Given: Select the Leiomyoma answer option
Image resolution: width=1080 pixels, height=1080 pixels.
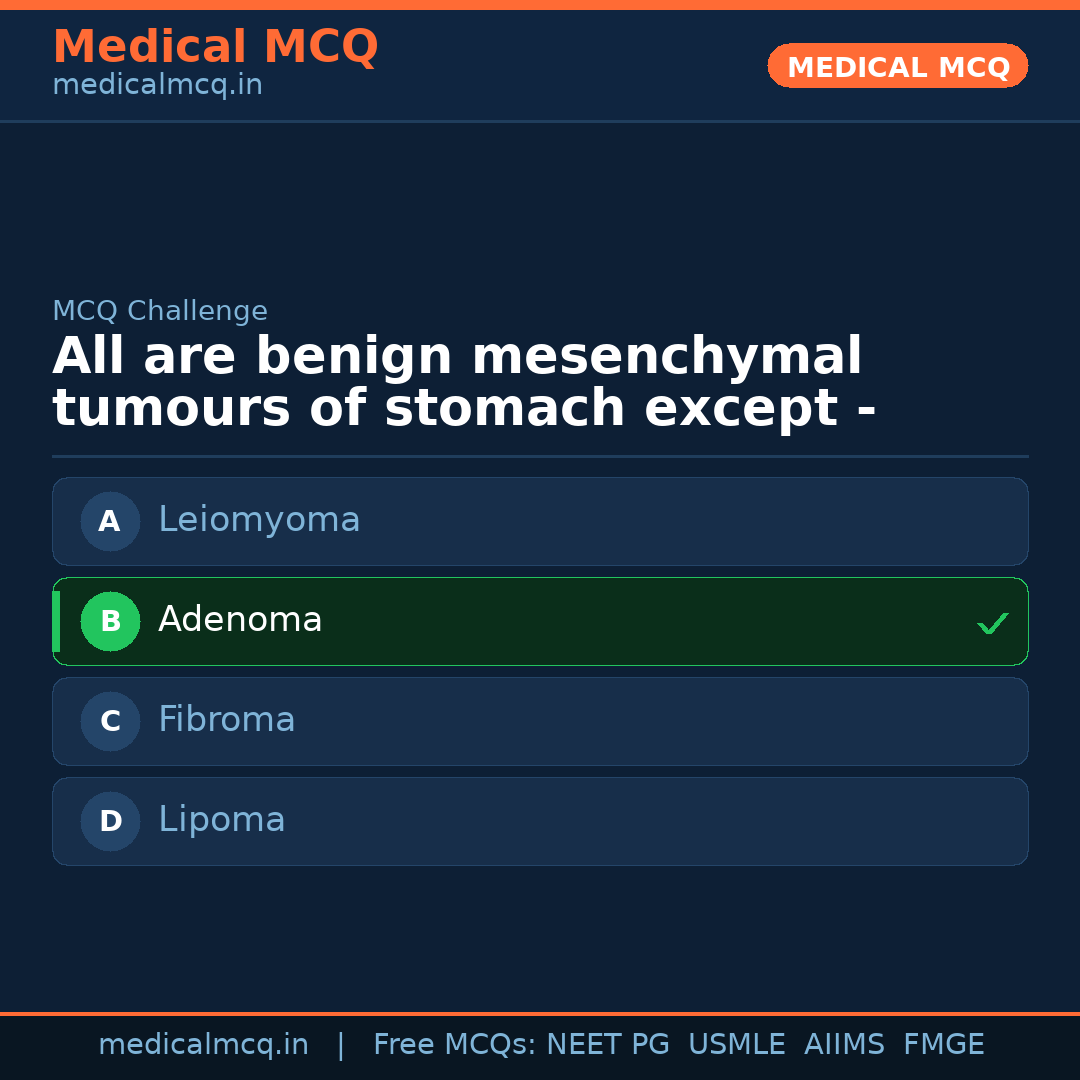Looking at the screenshot, I should [x=540, y=521].
